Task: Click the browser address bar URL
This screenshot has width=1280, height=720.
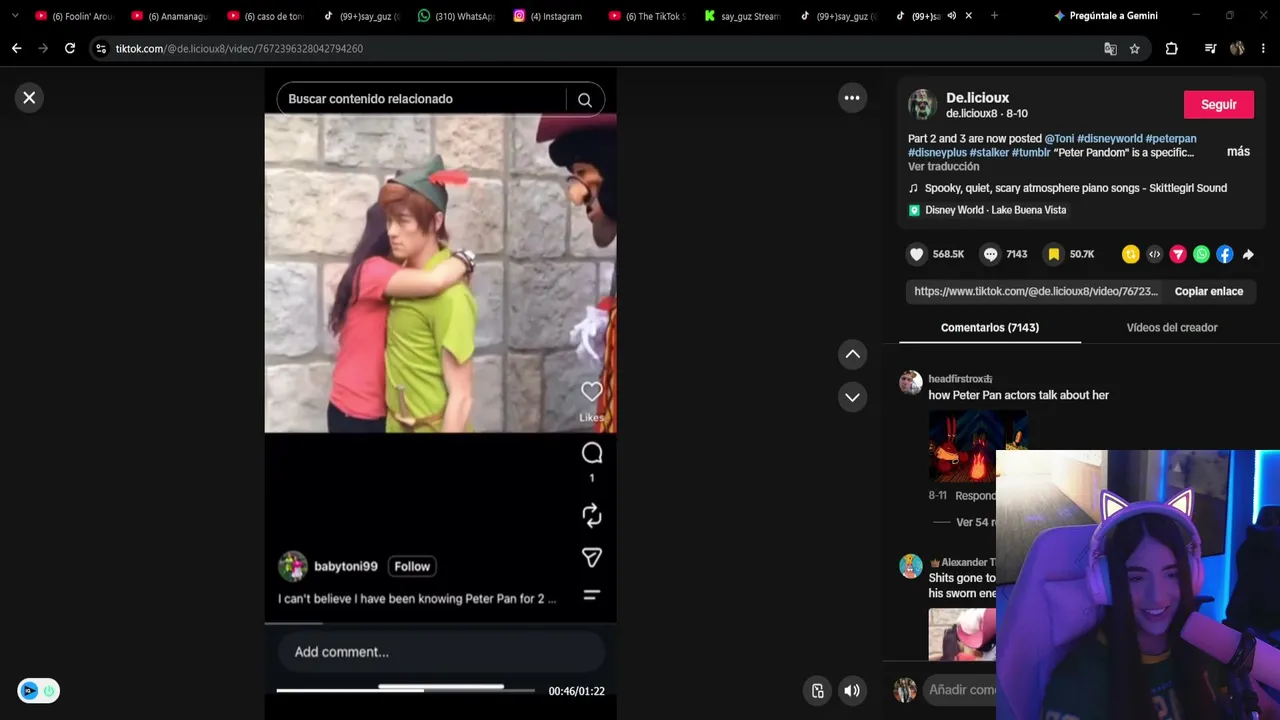Action: click(x=239, y=48)
